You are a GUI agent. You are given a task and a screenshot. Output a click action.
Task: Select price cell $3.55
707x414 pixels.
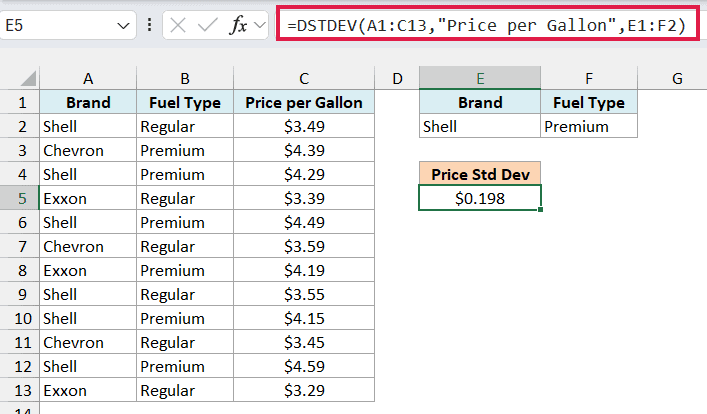point(304,294)
